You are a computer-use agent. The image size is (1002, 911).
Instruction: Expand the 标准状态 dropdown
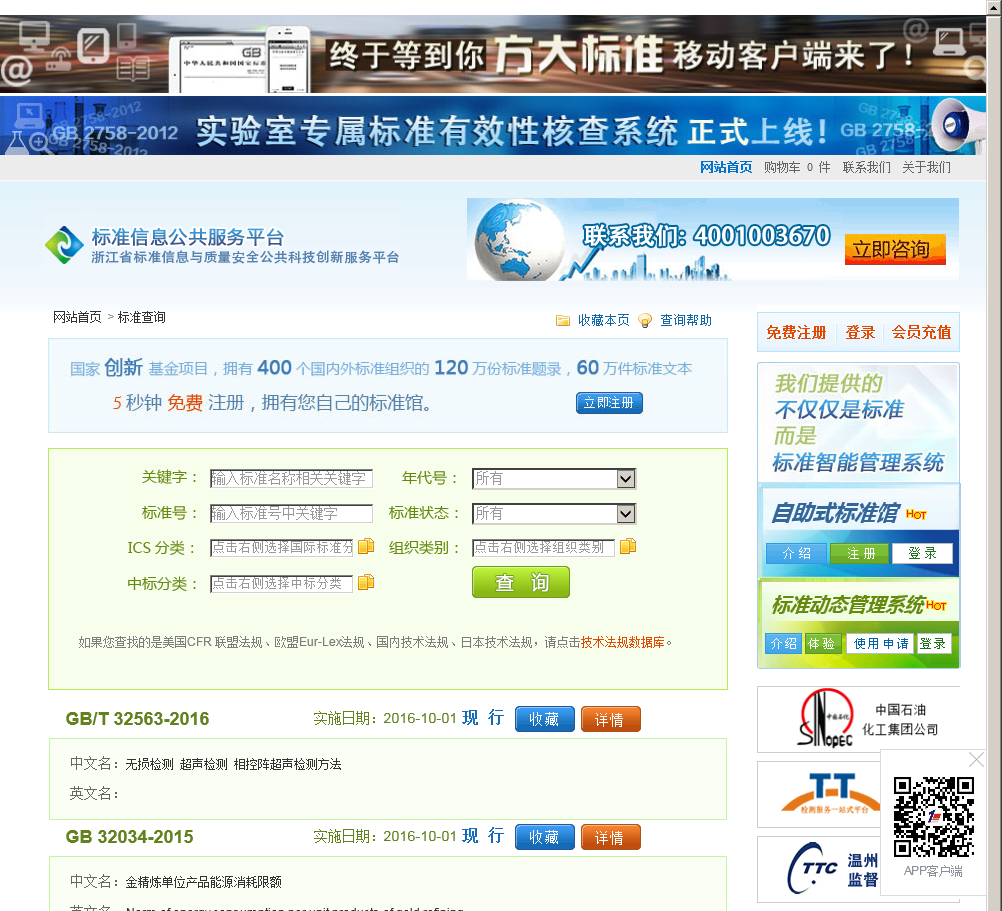[626, 513]
